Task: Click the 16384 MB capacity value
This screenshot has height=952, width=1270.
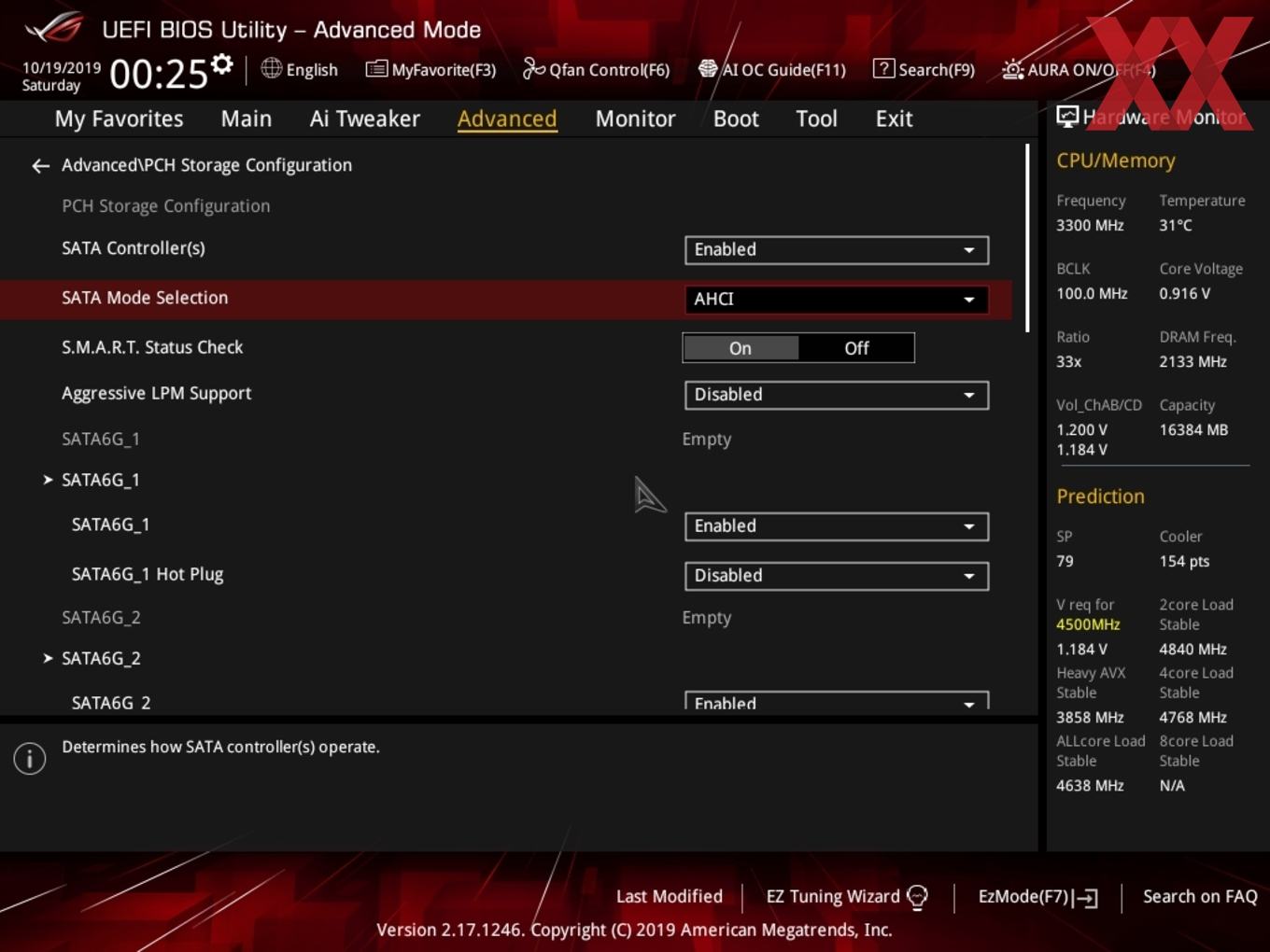Action: coord(1193,430)
